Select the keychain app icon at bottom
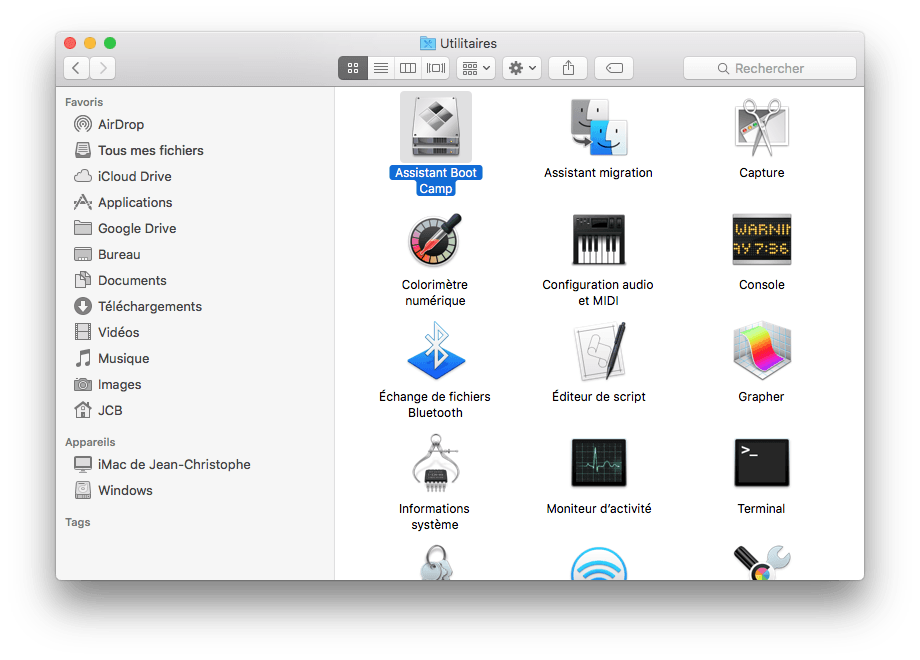 coord(435,563)
